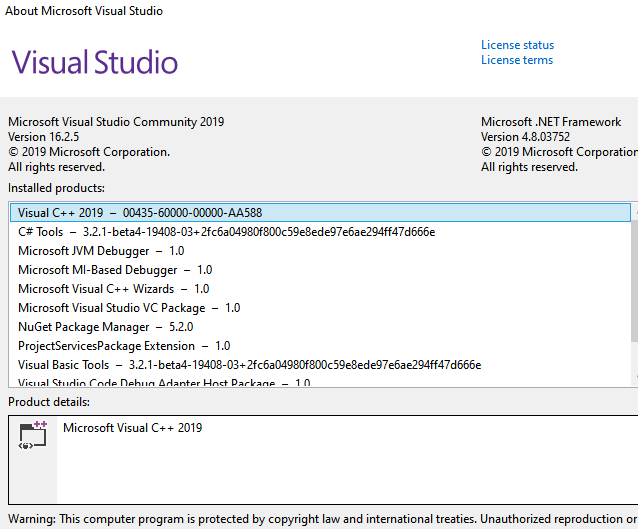Select the Visual Basic Tools entry
The image size is (638, 529).
coord(249,365)
